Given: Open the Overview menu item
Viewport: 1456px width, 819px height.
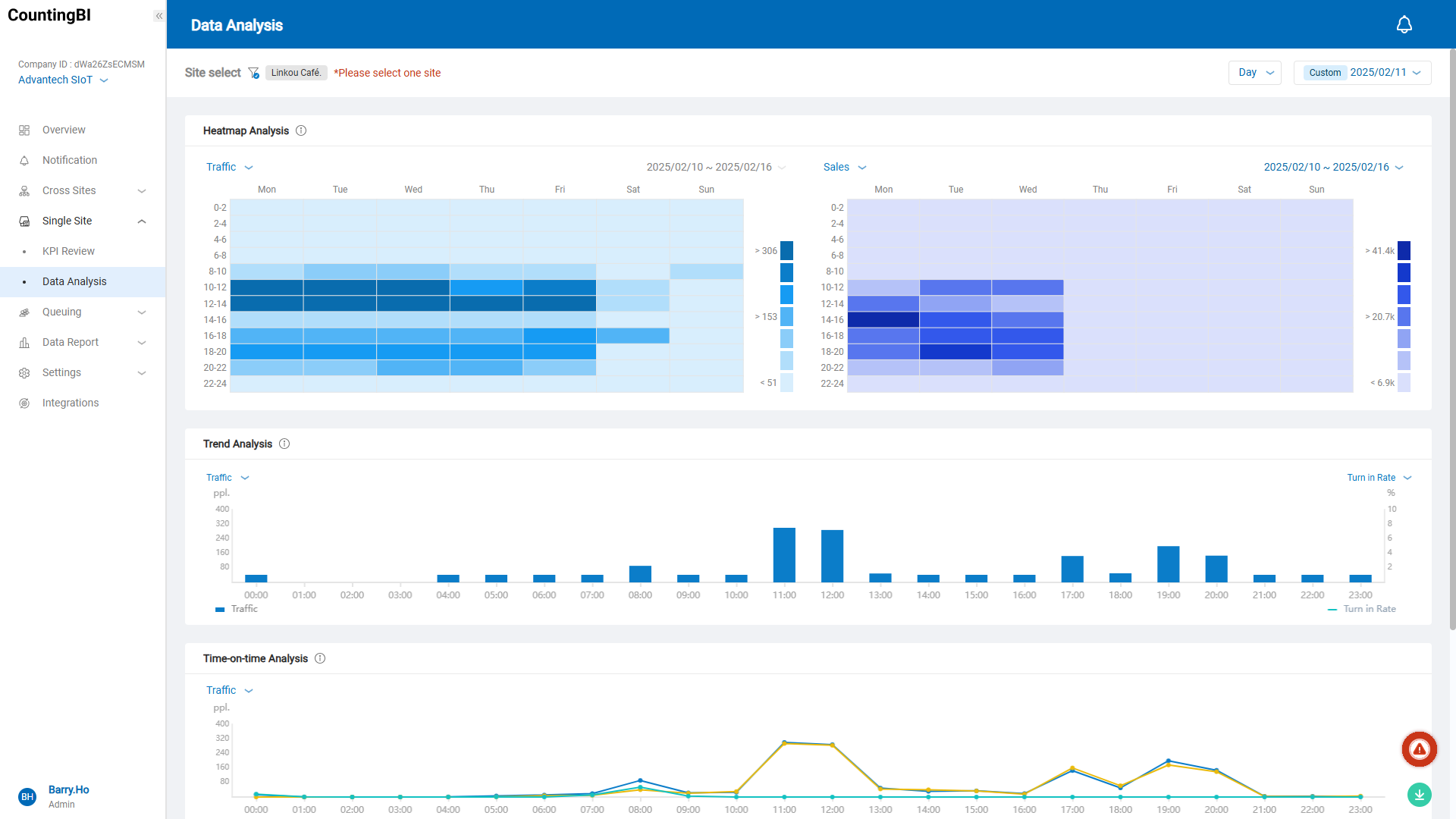Looking at the screenshot, I should [x=64, y=130].
